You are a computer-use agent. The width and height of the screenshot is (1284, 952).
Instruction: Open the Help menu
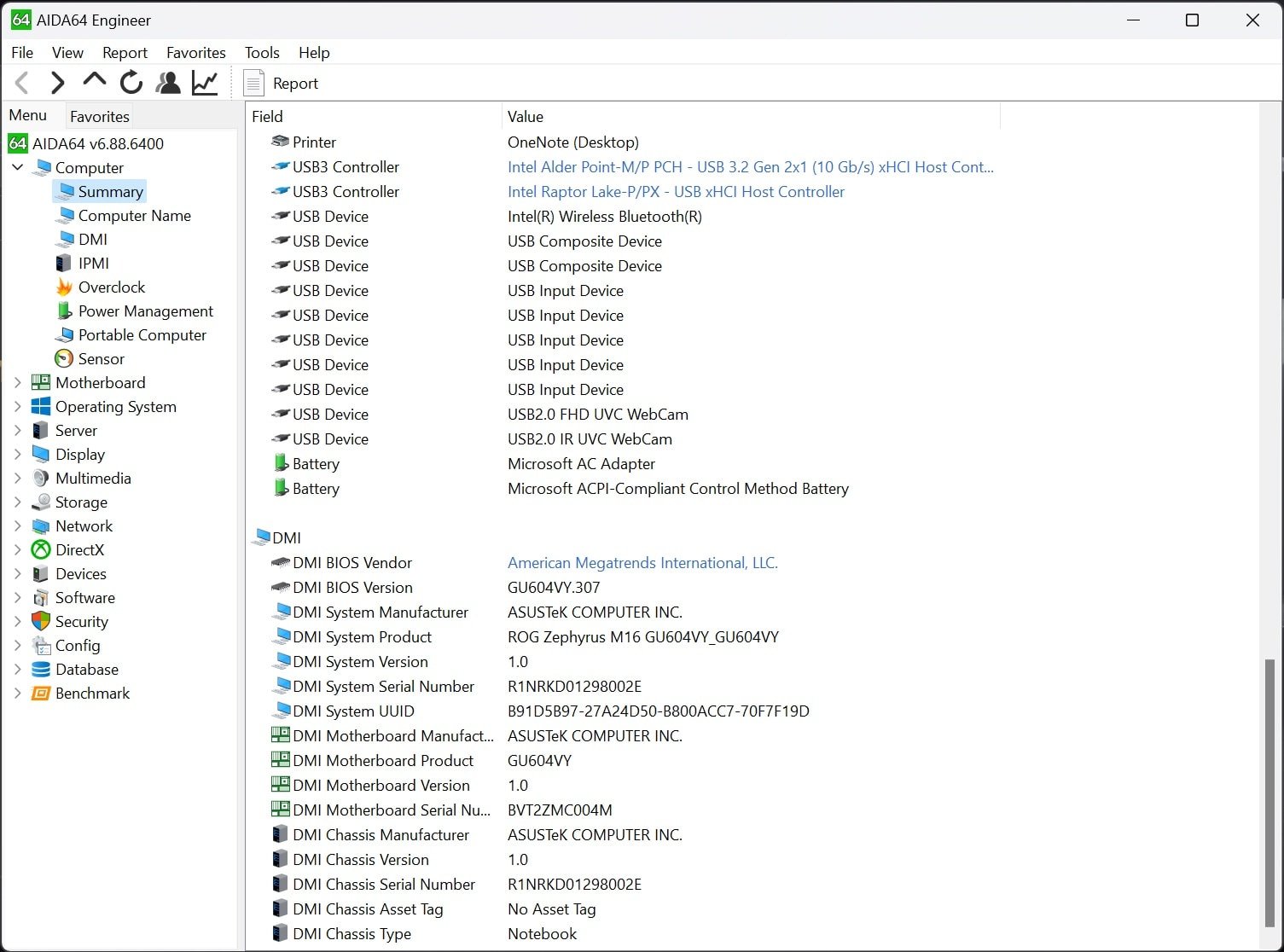click(314, 52)
